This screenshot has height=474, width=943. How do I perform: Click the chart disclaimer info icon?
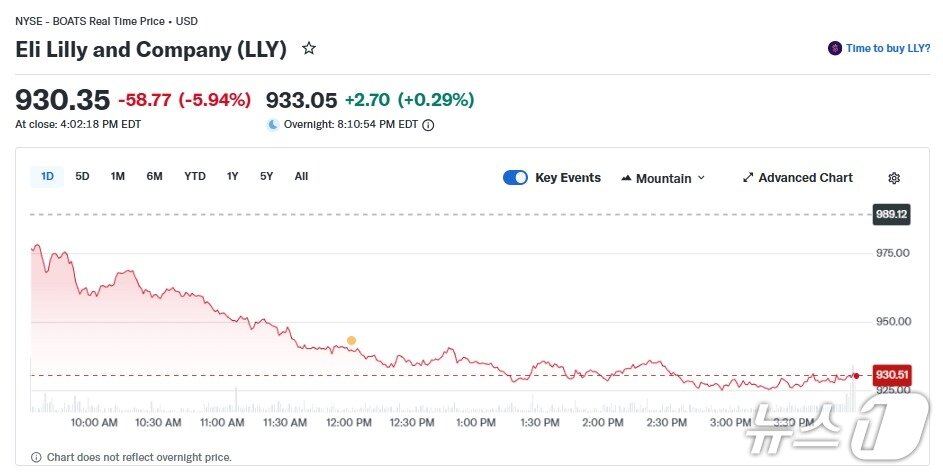37,457
